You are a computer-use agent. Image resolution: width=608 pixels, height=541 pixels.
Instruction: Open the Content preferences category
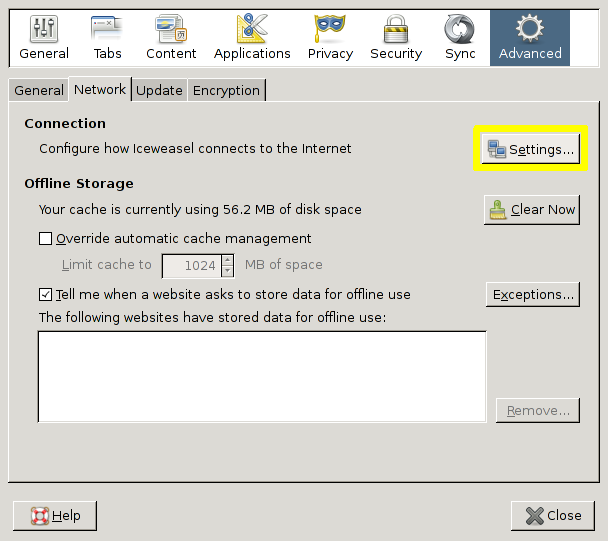[x=171, y=38]
